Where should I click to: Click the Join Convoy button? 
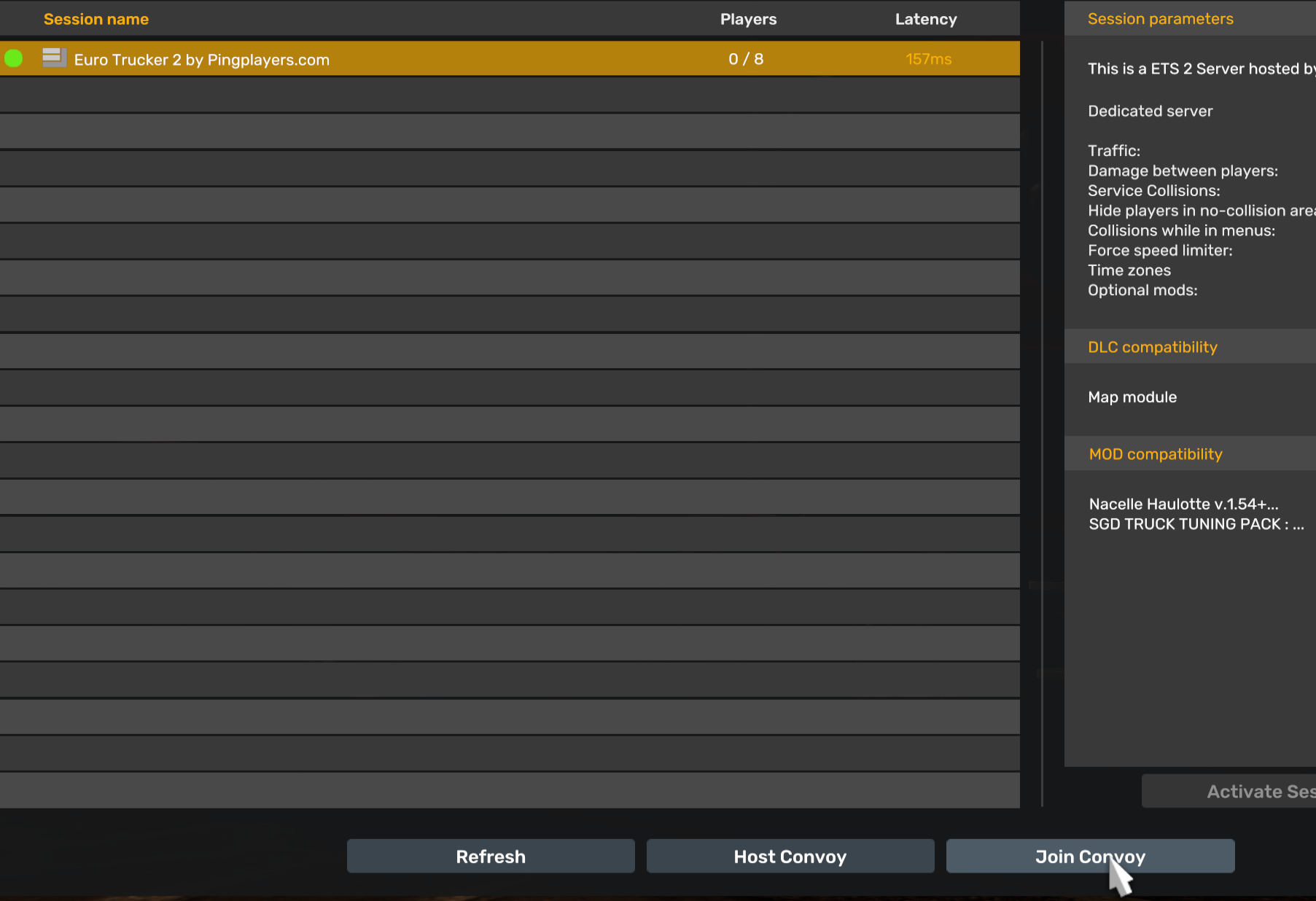(1090, 856)
